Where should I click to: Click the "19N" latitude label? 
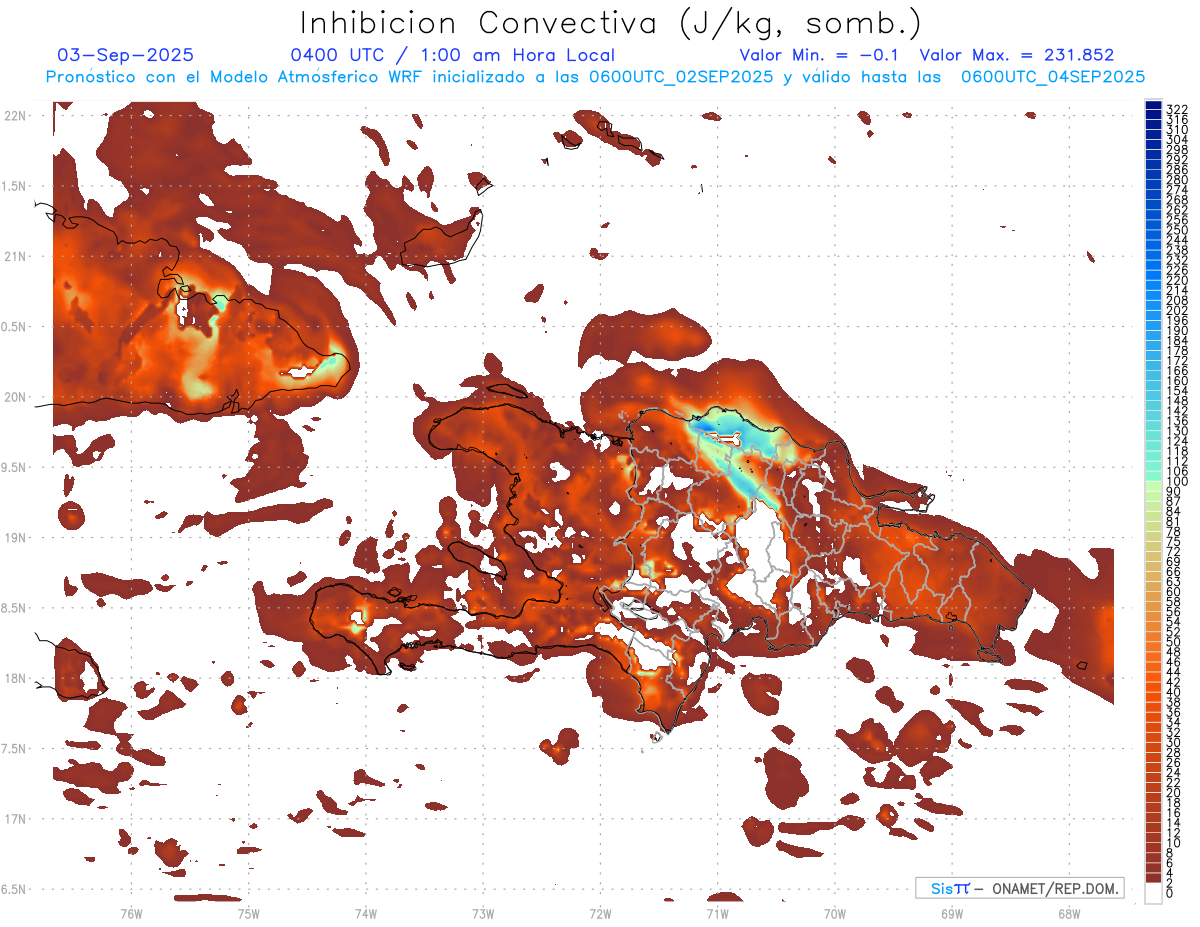pyautogui.click(x=14, y=538)
